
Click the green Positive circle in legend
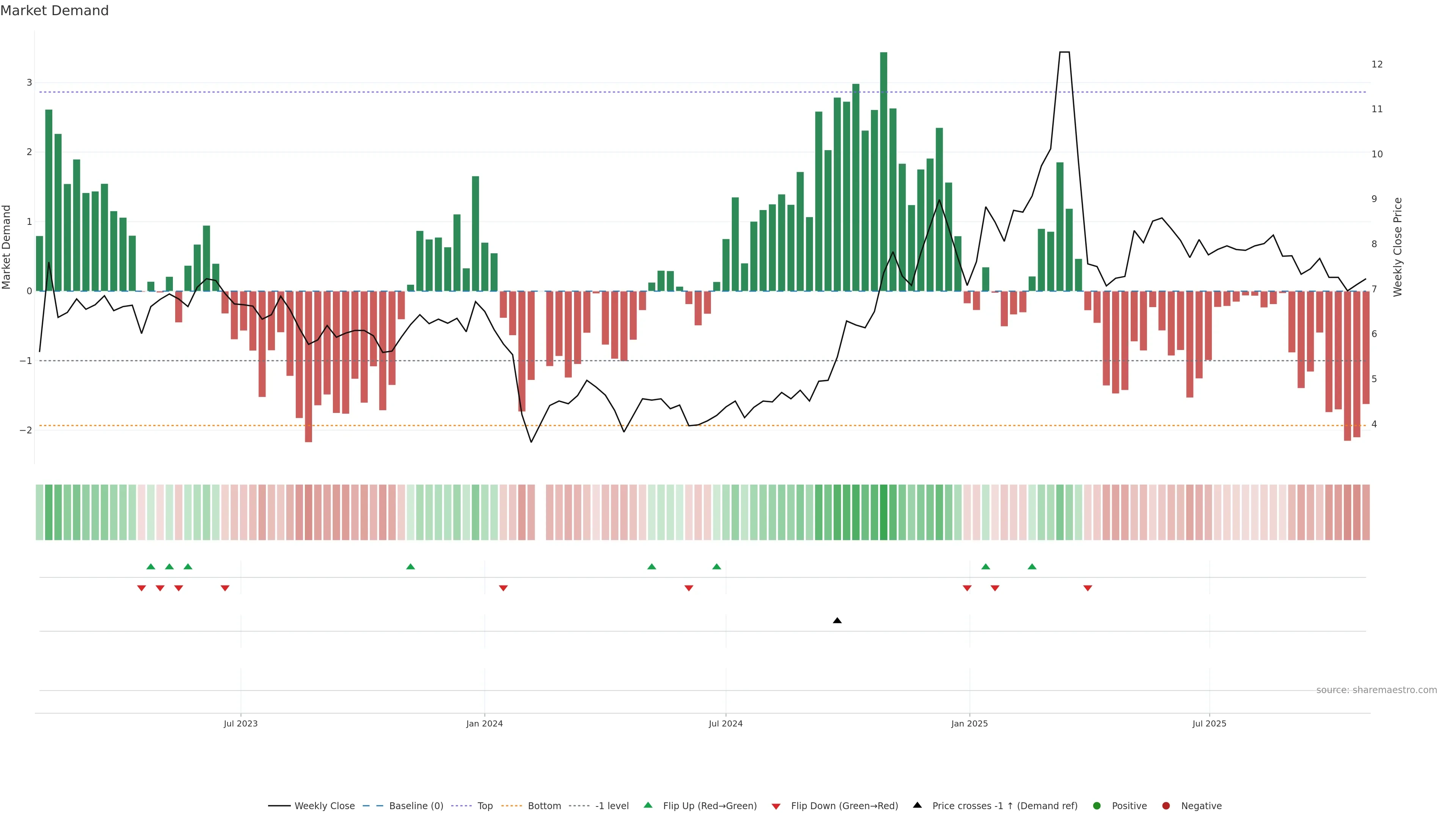[x=1097, y=805]
